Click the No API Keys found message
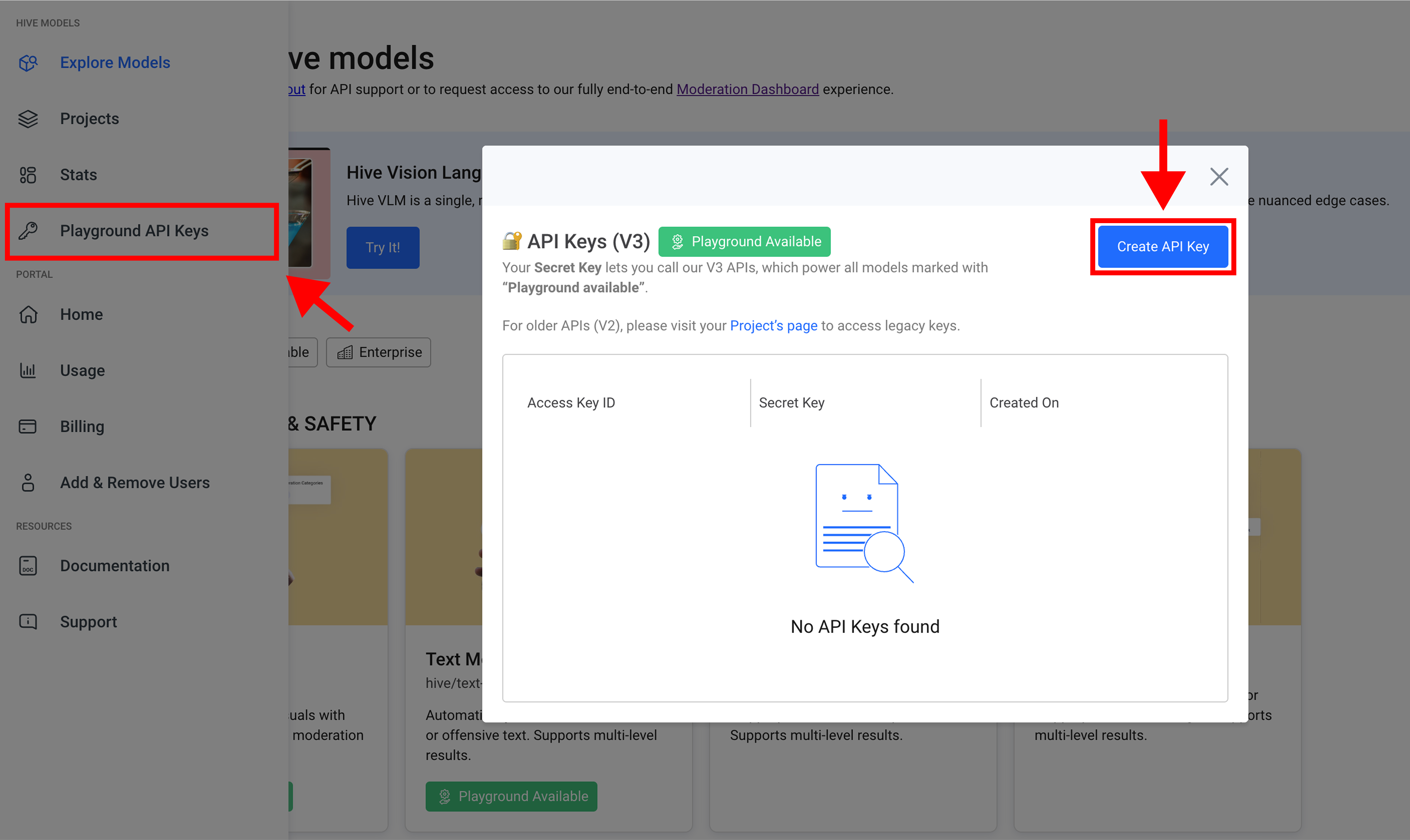1410x840 pixels. coord(864,627)
